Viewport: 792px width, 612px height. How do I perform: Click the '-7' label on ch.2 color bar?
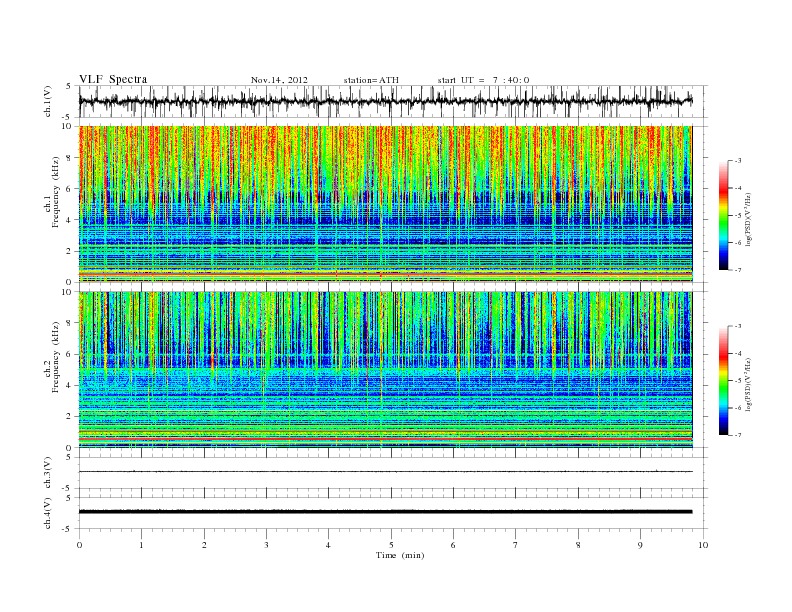(737, 435)
